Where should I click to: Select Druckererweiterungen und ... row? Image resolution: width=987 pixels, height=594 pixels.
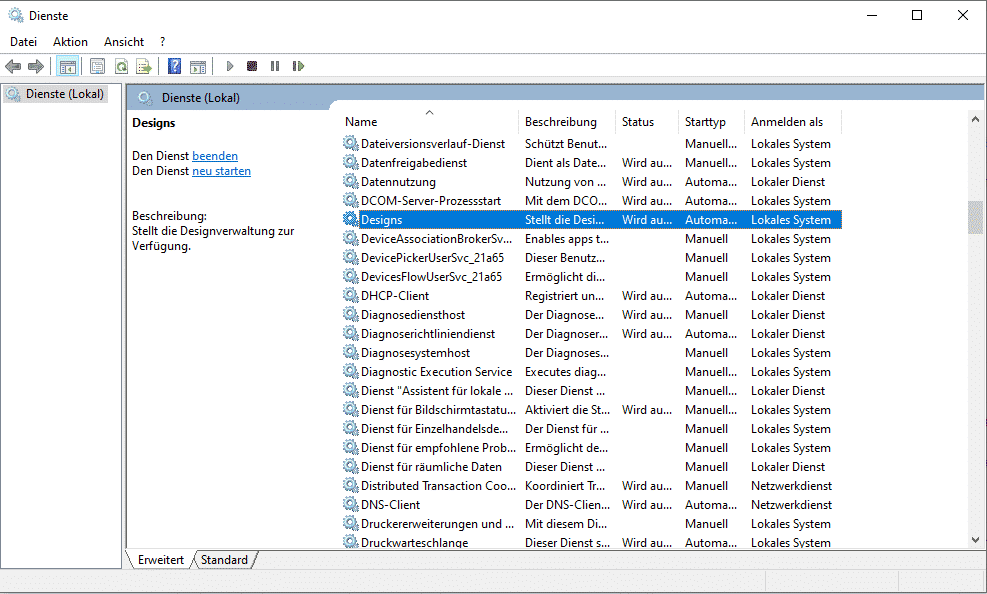tap(592, 524)
